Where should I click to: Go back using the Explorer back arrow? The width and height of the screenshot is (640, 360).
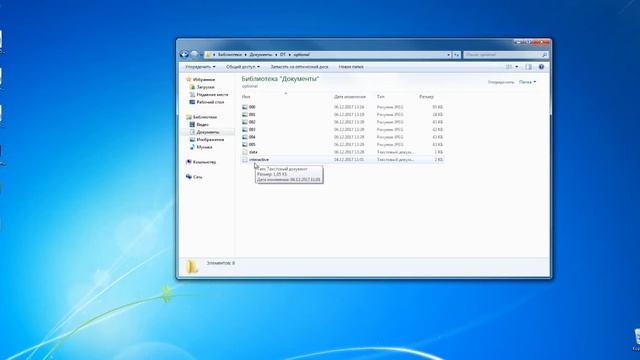tap(184, 54)
